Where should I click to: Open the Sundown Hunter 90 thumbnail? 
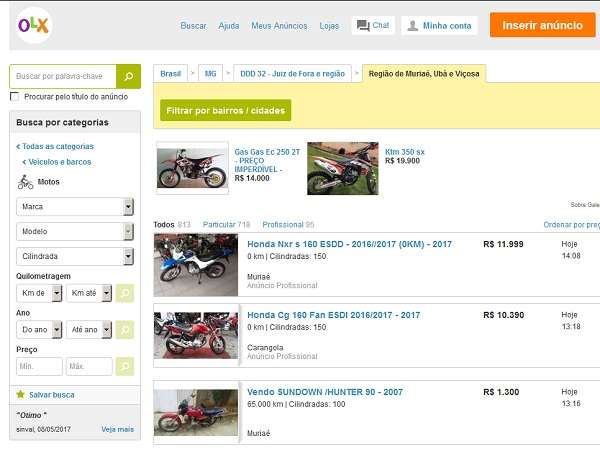(196, 411)
